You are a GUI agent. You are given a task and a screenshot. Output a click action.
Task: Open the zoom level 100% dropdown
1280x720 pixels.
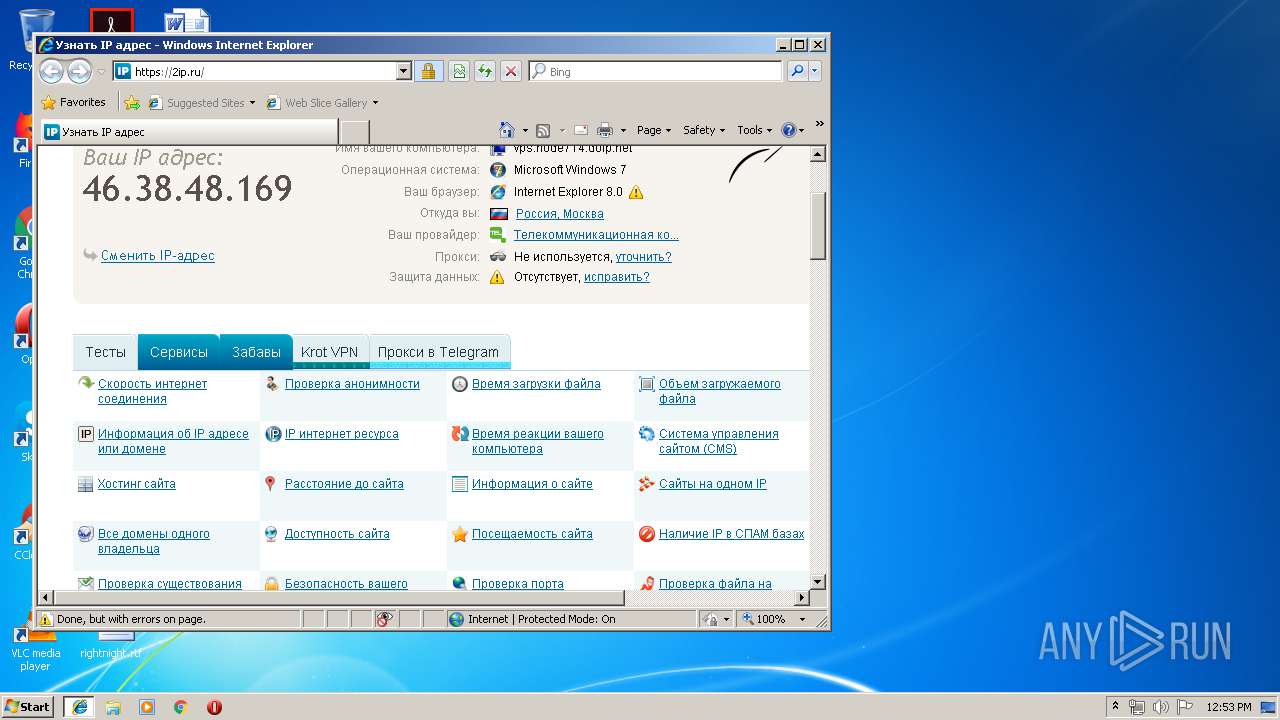click(x=802, y=619)
